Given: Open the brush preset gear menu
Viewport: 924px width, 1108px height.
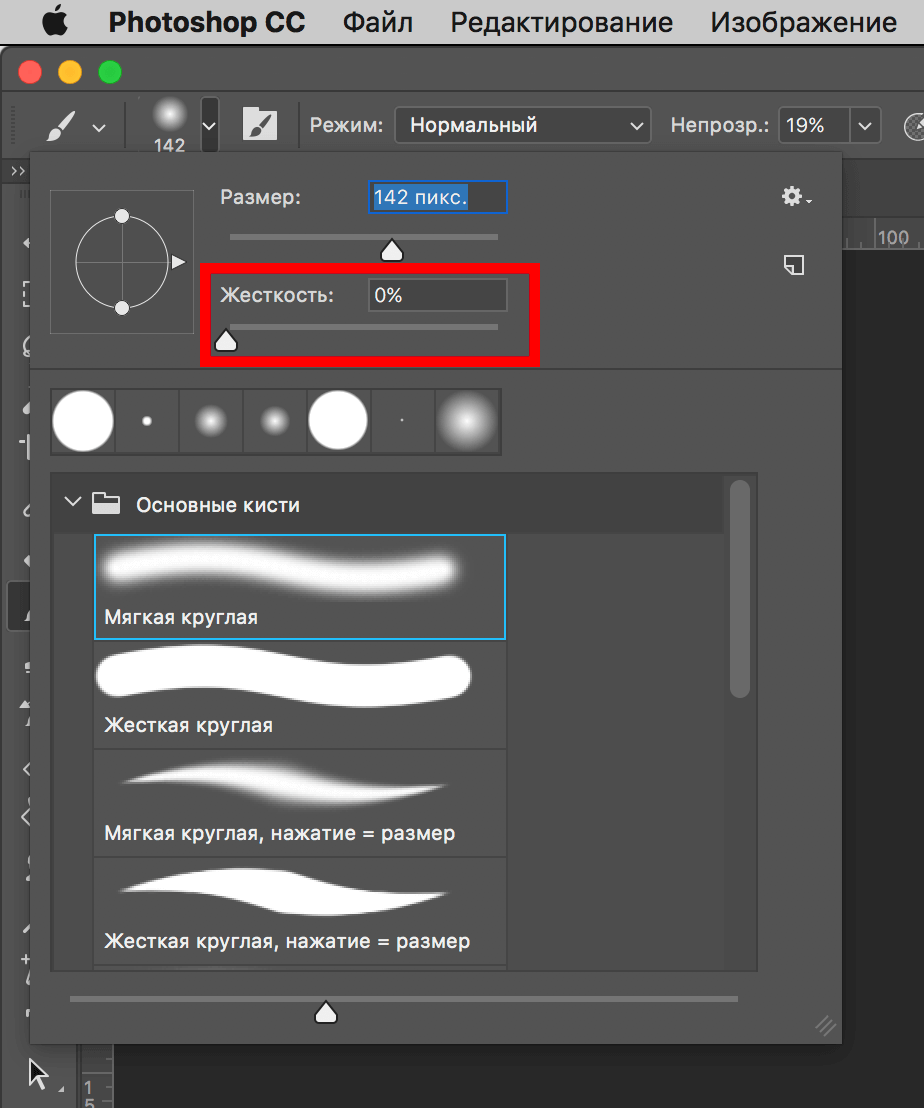Looking at the screenshot, I should pyautogui.click(x=795, y=197).
